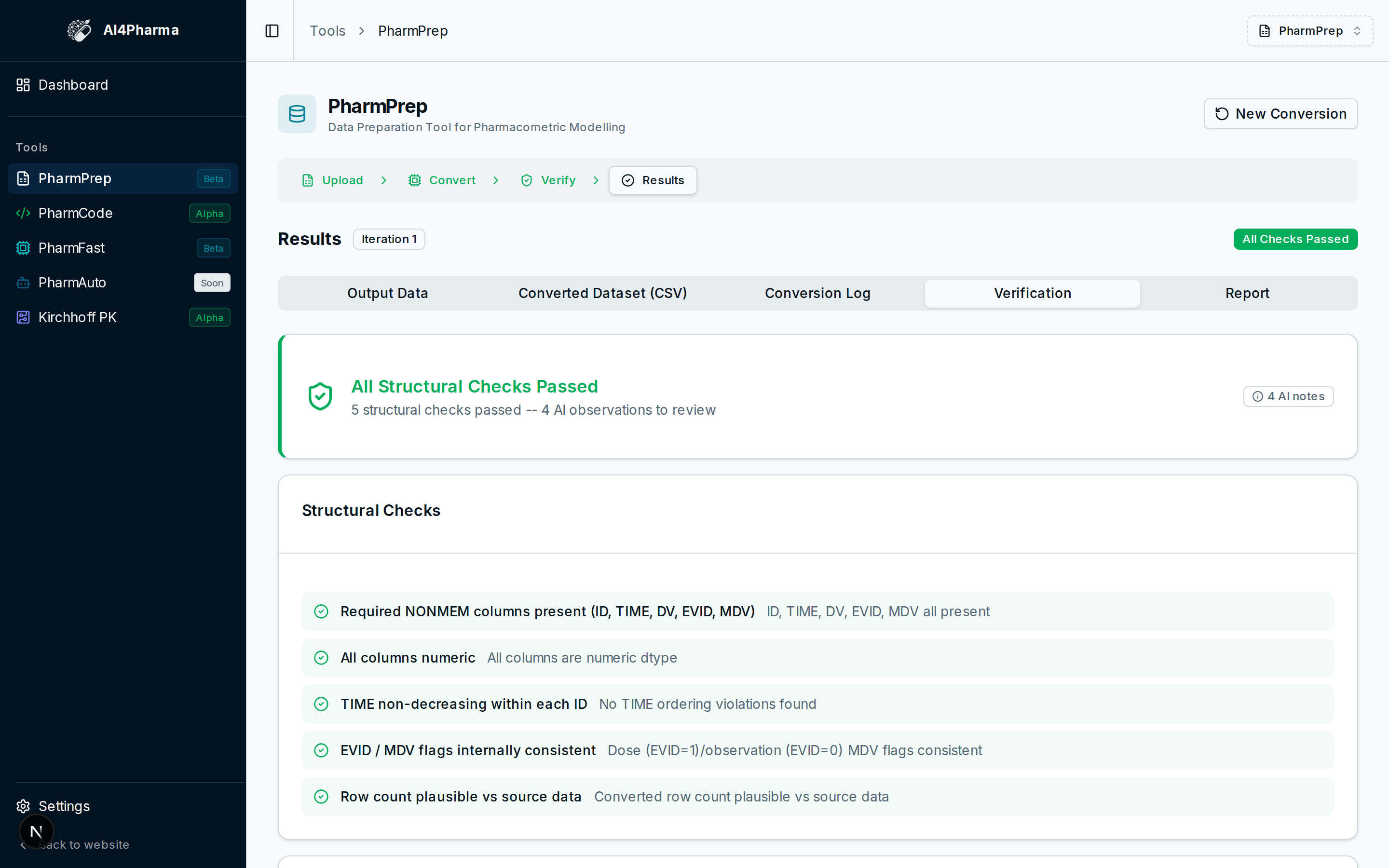Open the PharmPrep selector dropdown
1389x868 pixels.
coord(1310,31)
